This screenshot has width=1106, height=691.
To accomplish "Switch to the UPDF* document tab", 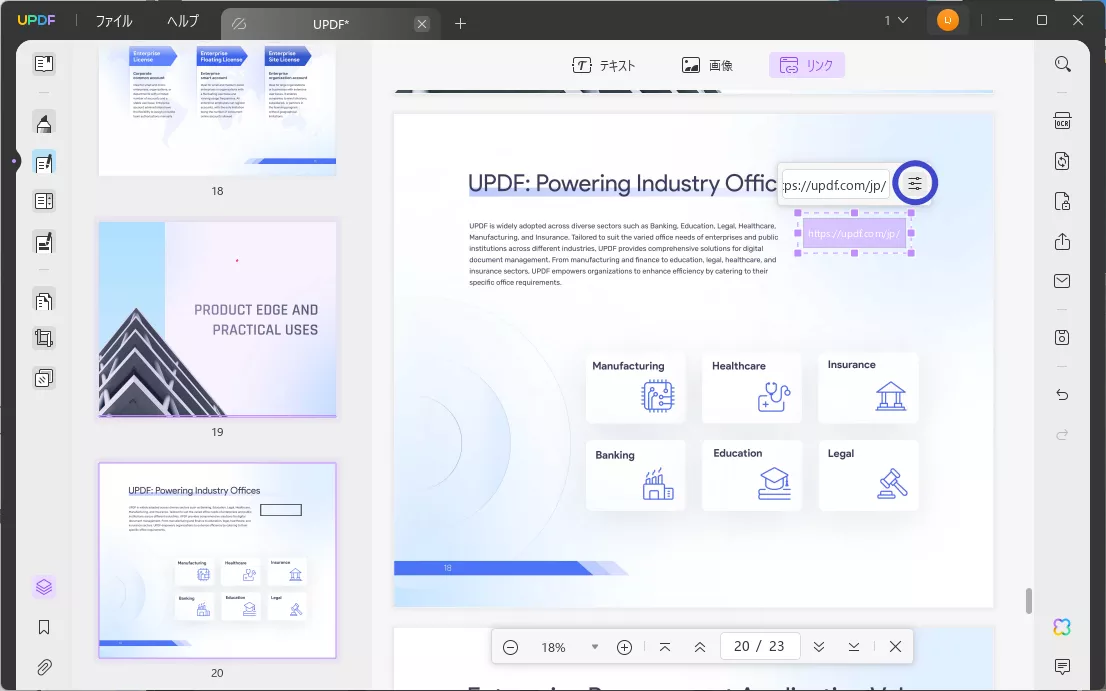I will (330, 24).
